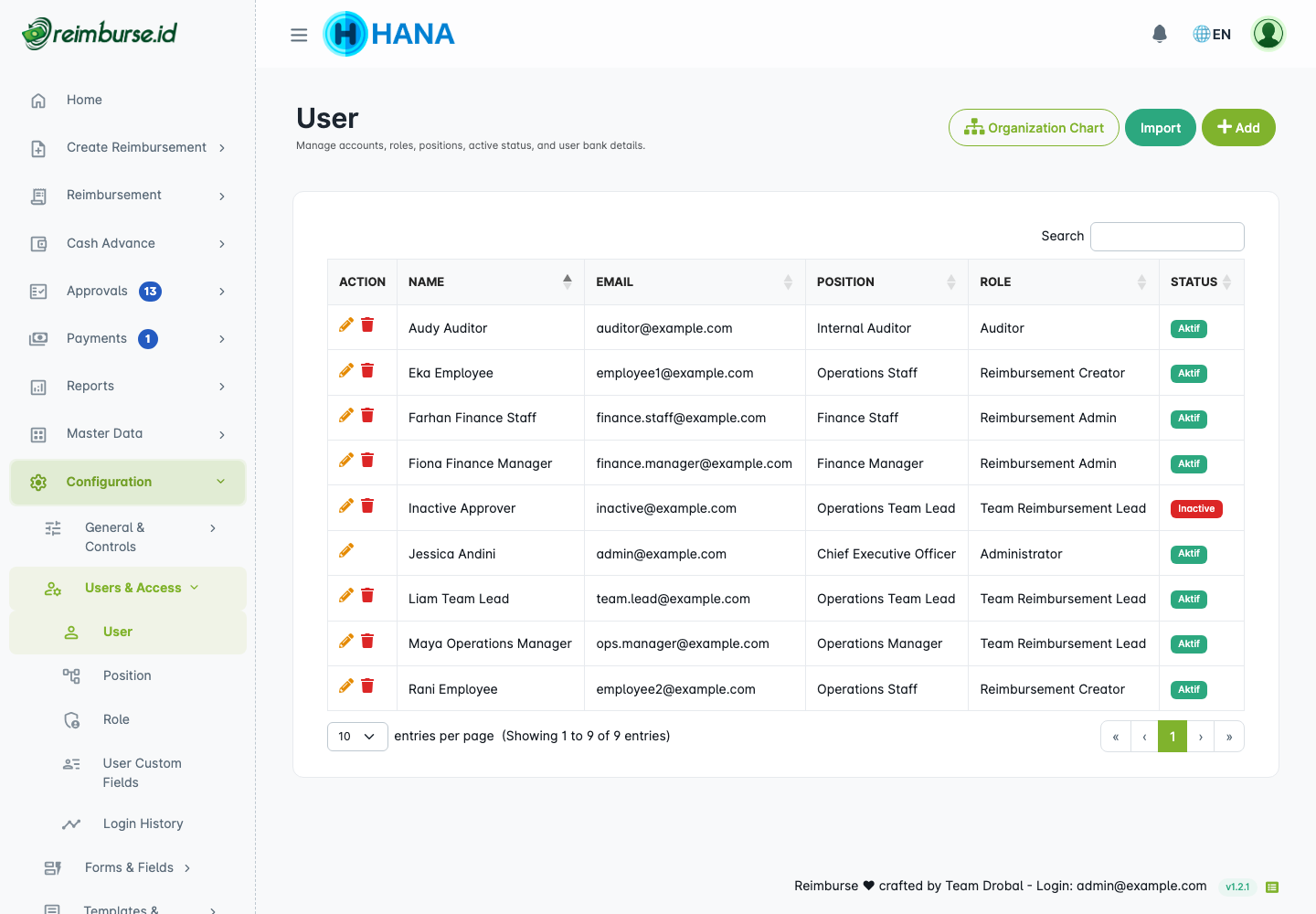The width and height of the screenshot is (1316, 914).
Task: Open the user profile avatar menu
Action: pos(1268,34)
